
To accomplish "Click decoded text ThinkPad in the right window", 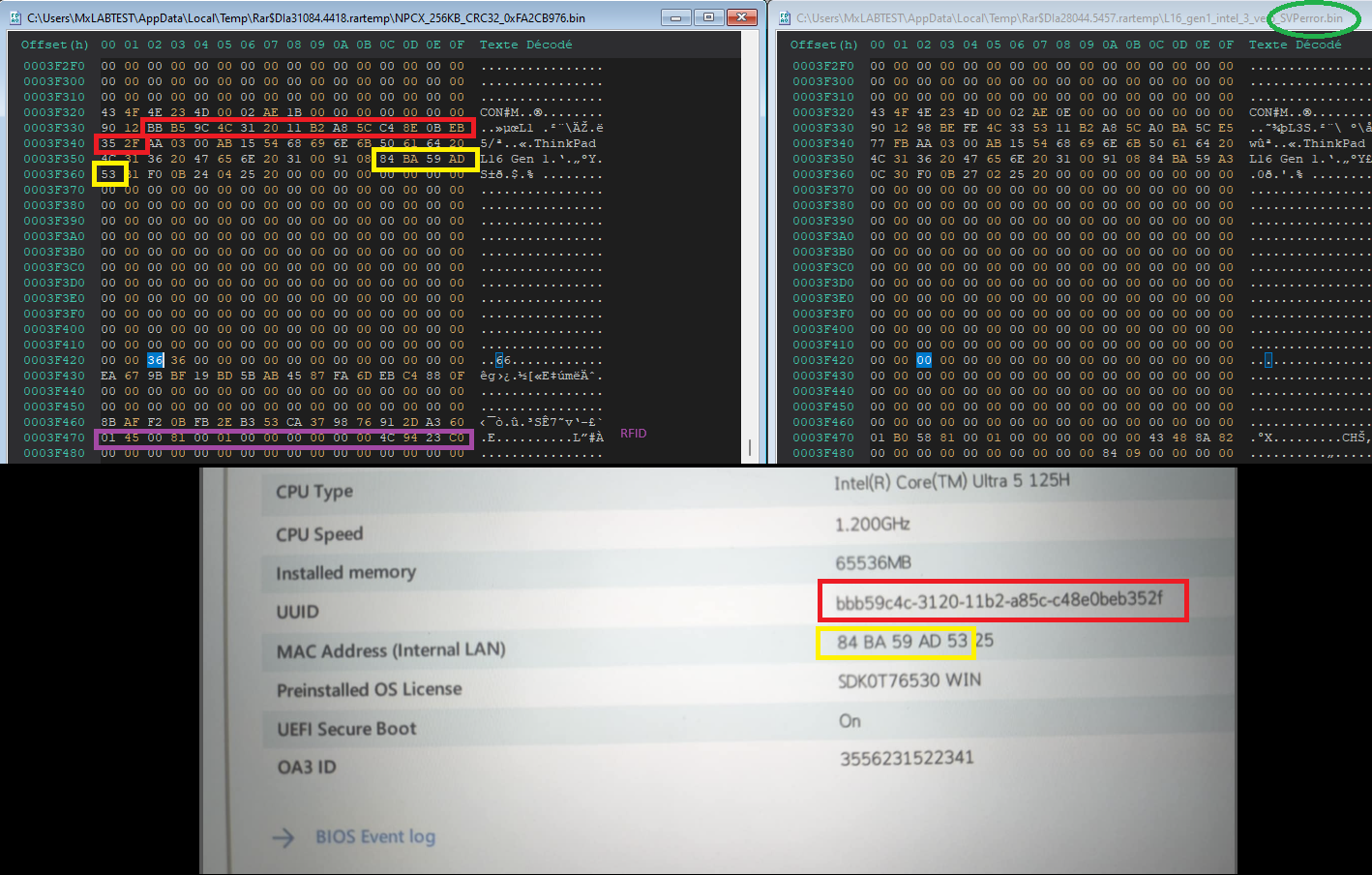I will 1334,143.
